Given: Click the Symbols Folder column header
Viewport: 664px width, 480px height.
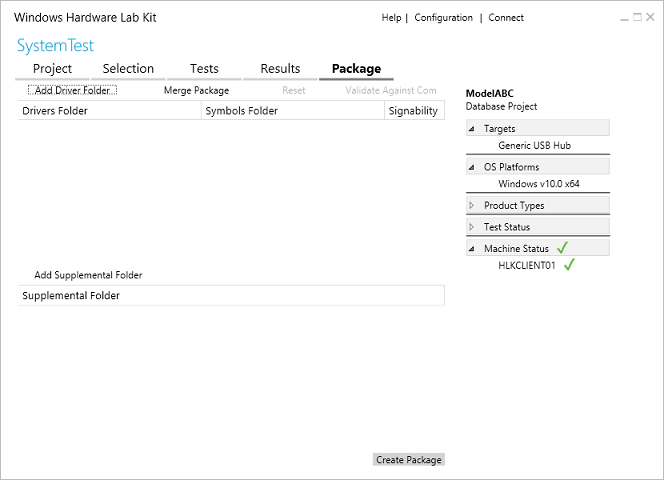Looking at the screenshot, I should [x=293, y=111].
